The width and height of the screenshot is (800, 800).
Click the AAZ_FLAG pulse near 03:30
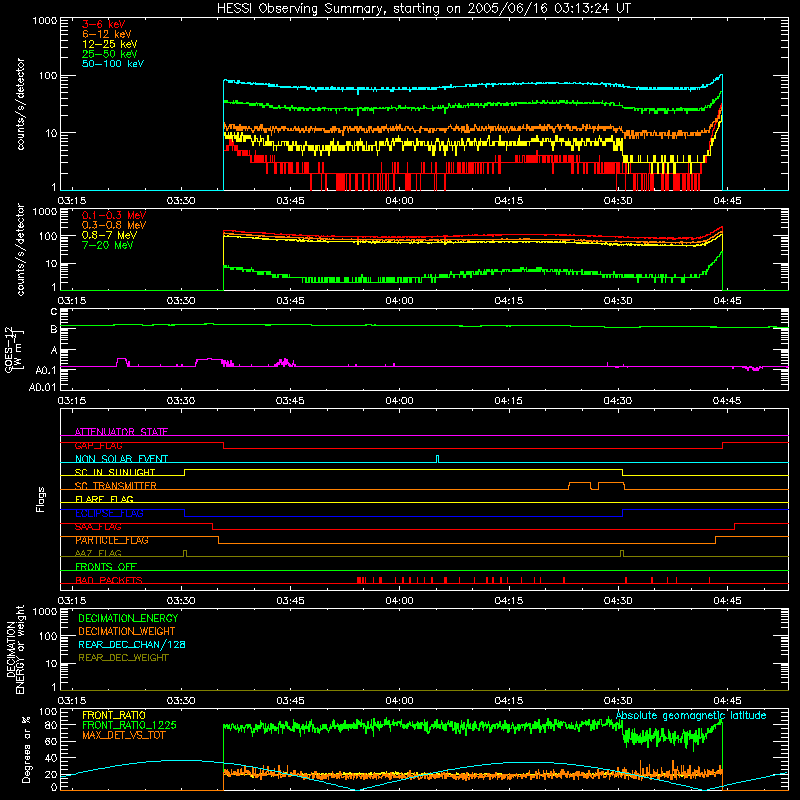(x=185, y=553)
